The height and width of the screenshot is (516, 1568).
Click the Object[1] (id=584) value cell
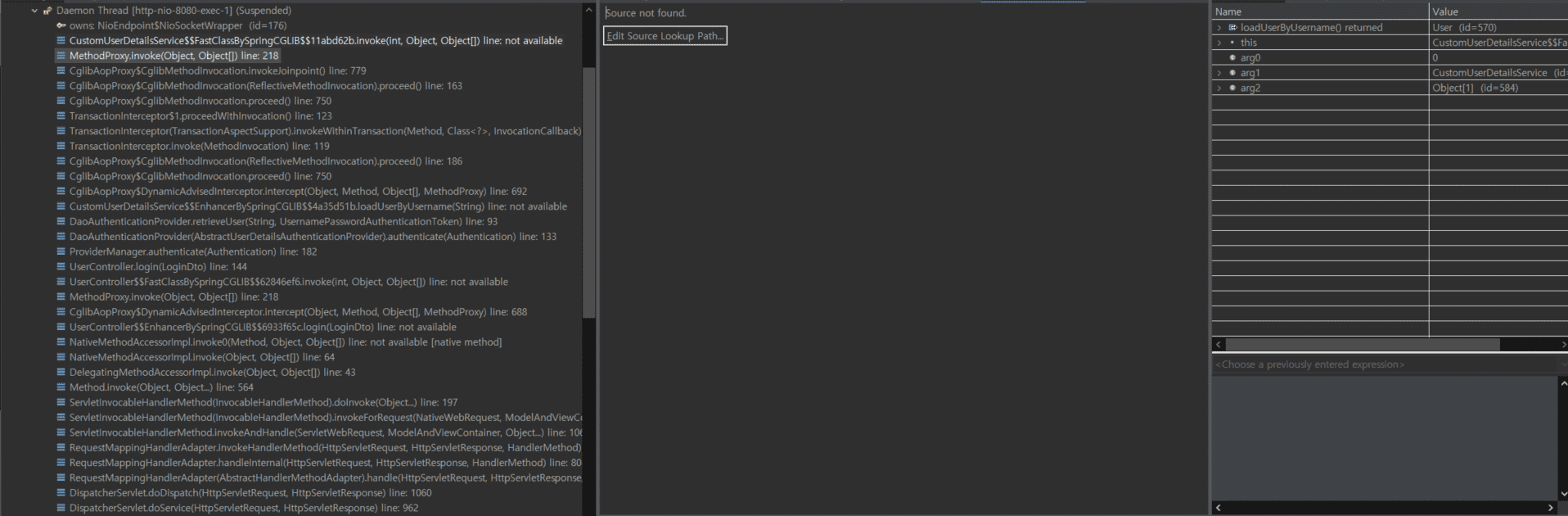point(1498,88)
